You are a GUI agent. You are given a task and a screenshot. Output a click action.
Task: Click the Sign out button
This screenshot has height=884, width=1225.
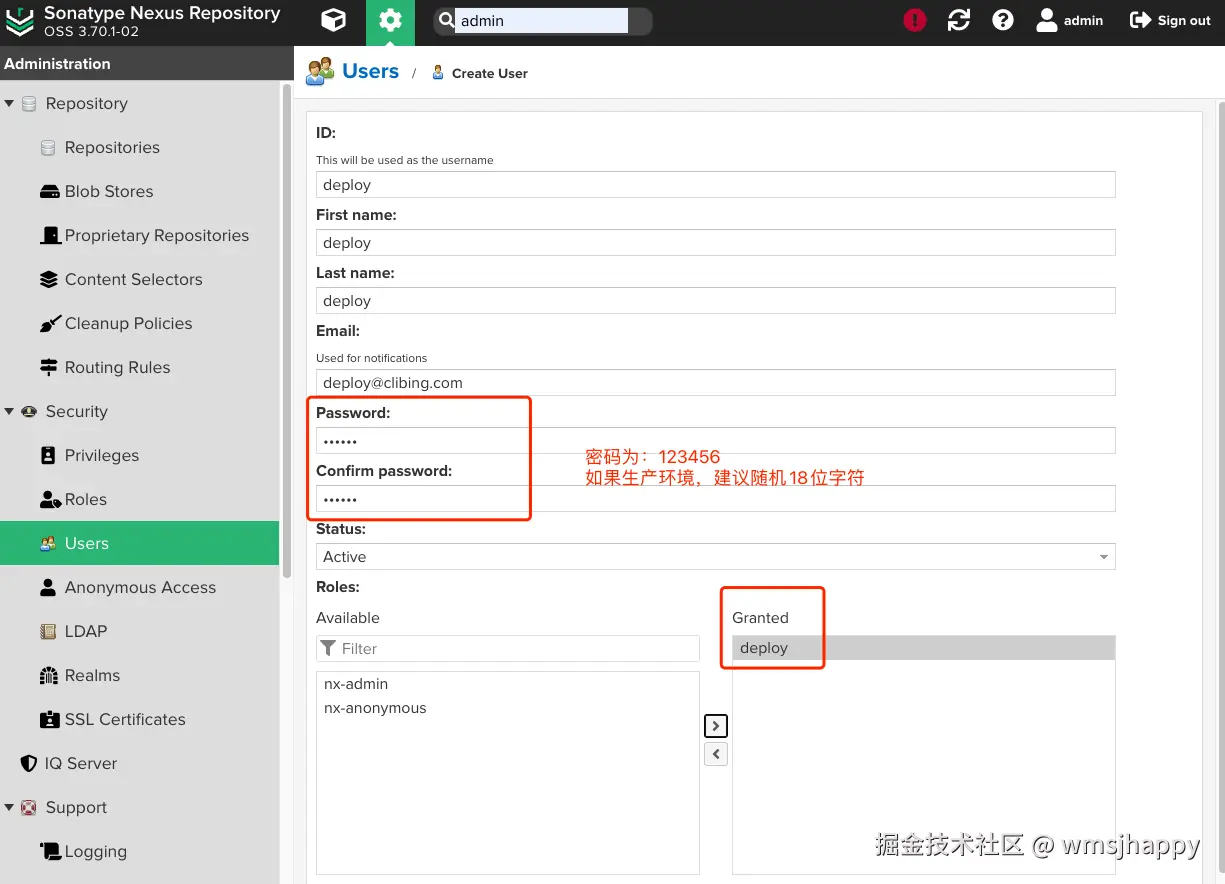tap(1170, 21)
